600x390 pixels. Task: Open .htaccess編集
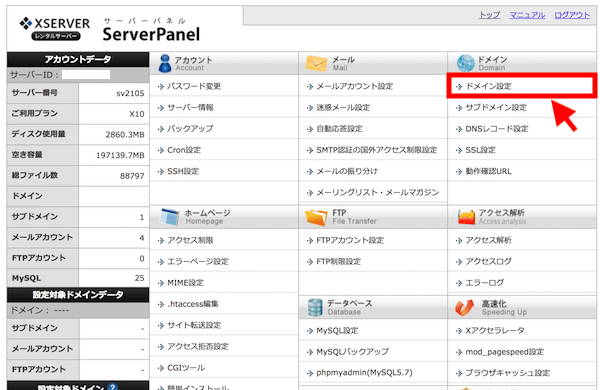click(192, 304)
